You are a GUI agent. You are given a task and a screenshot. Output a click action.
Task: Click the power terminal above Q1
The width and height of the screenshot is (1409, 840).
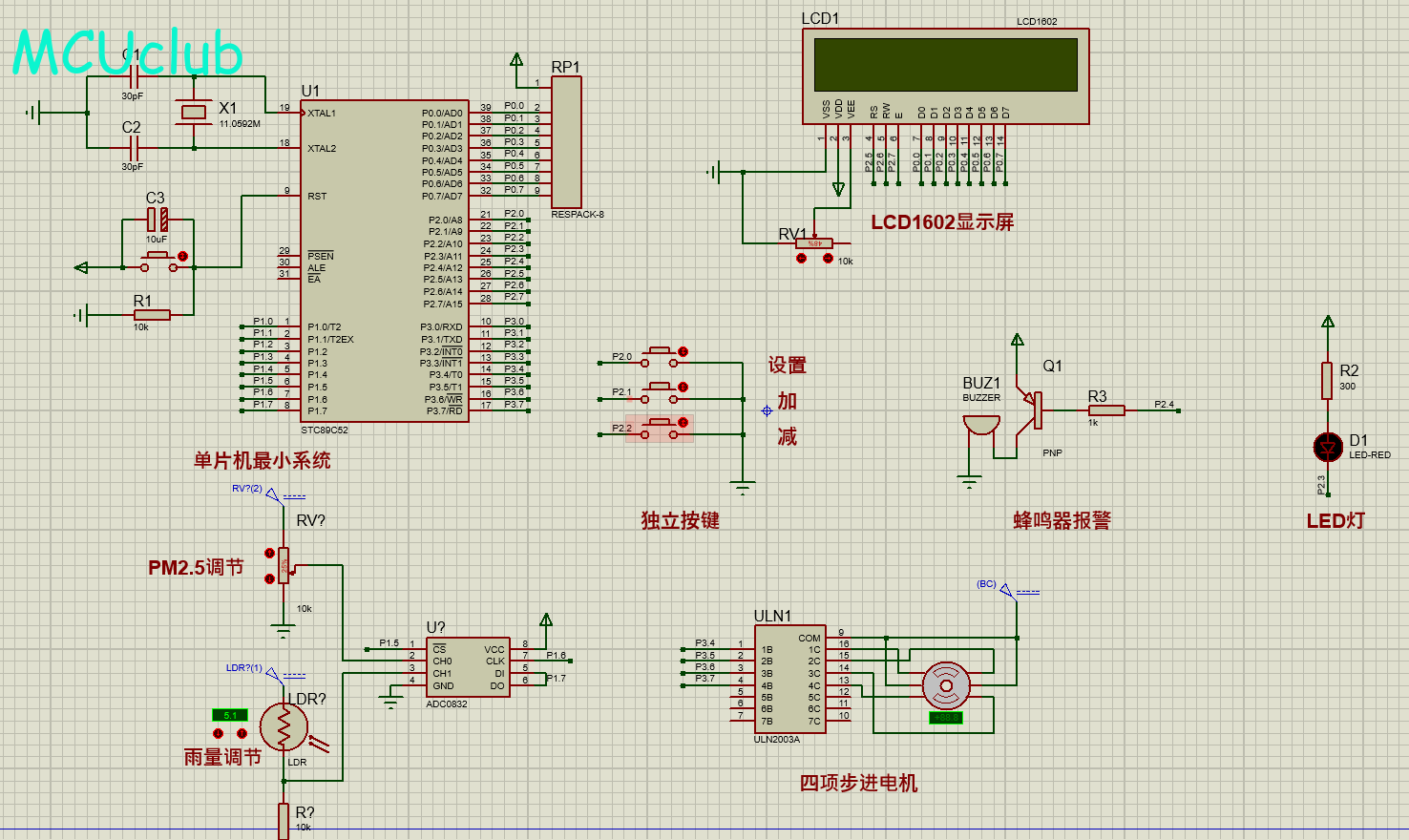pyautogui.click(x=1018, y=340)
